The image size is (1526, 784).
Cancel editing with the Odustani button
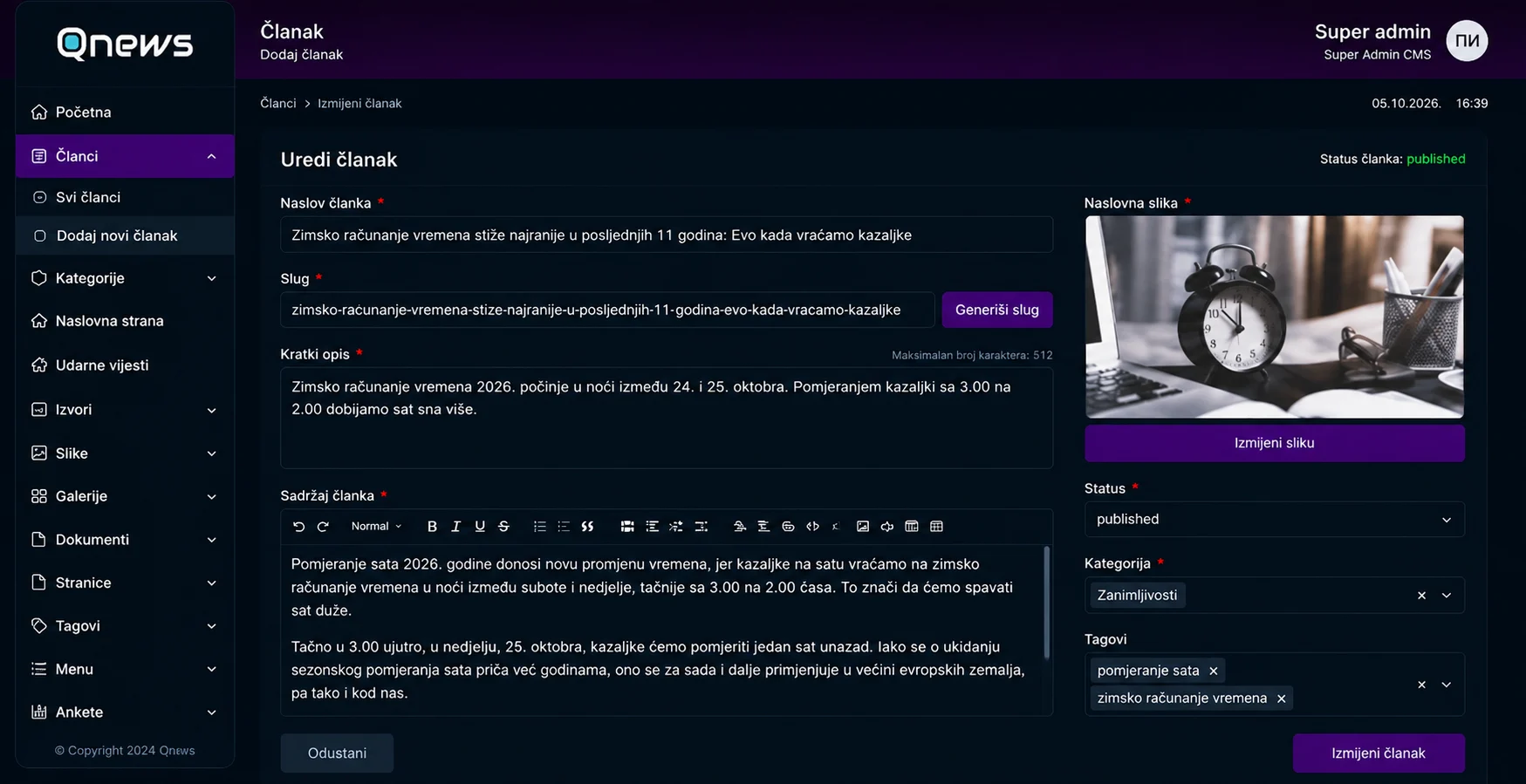[337, 753]
